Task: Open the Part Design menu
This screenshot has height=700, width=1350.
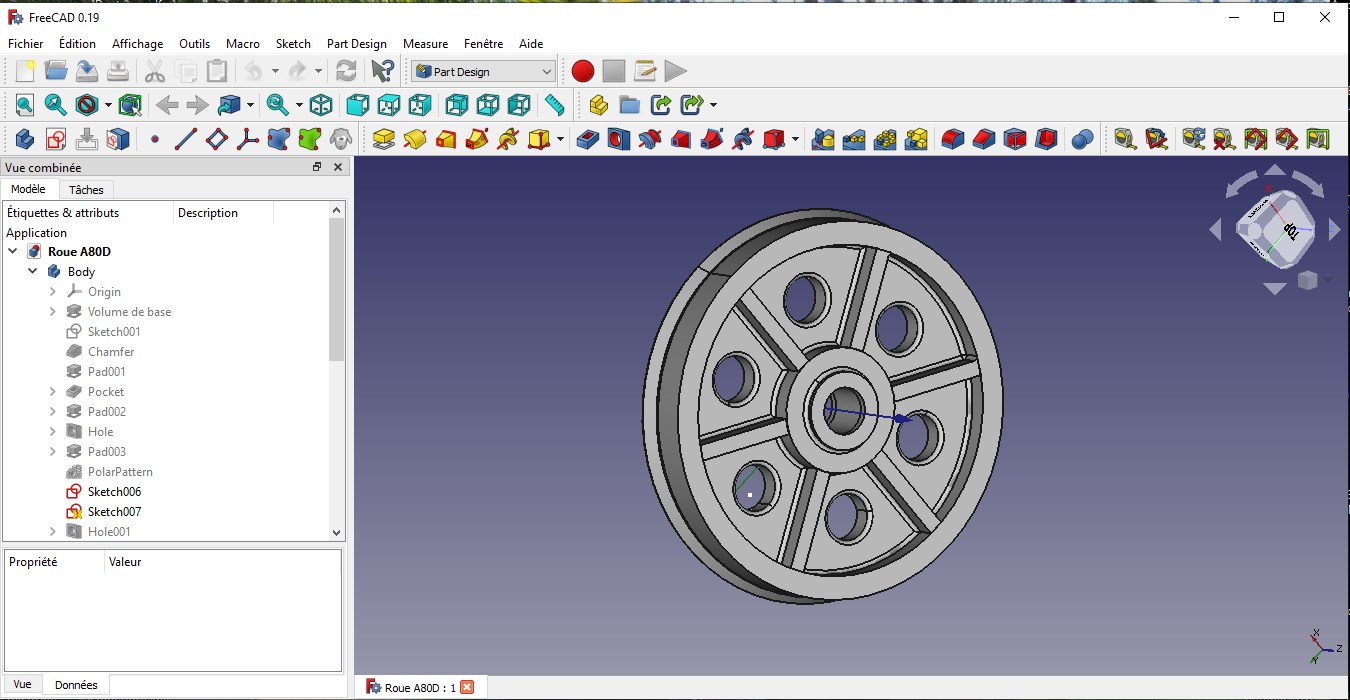Action: click(356, 44)
